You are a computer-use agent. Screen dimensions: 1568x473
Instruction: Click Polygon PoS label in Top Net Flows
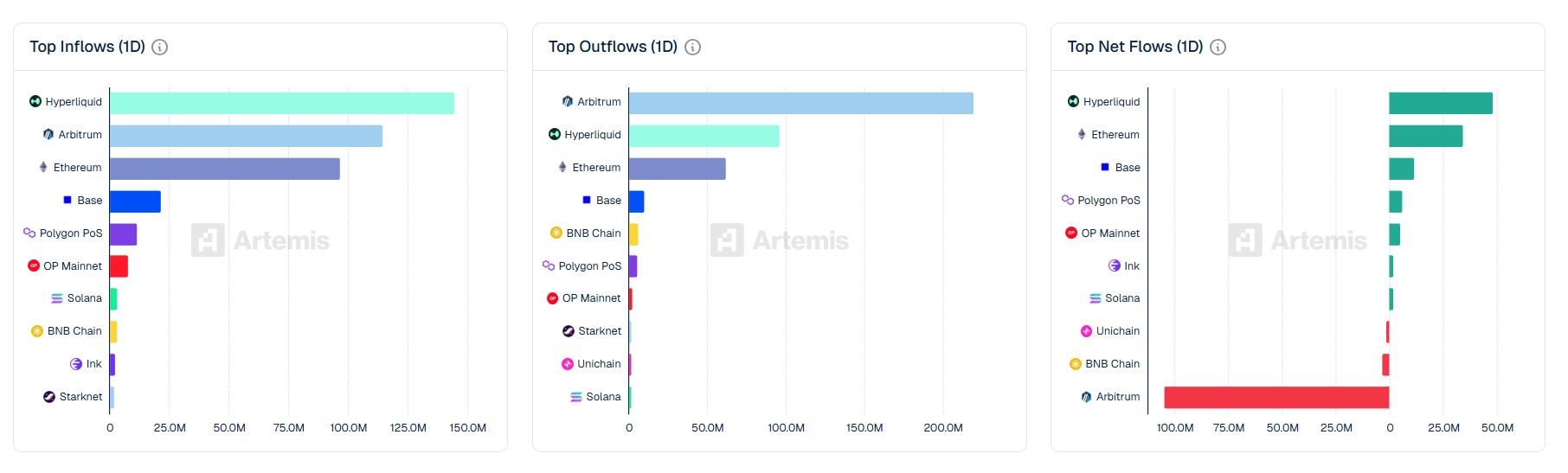[1109, 201]
